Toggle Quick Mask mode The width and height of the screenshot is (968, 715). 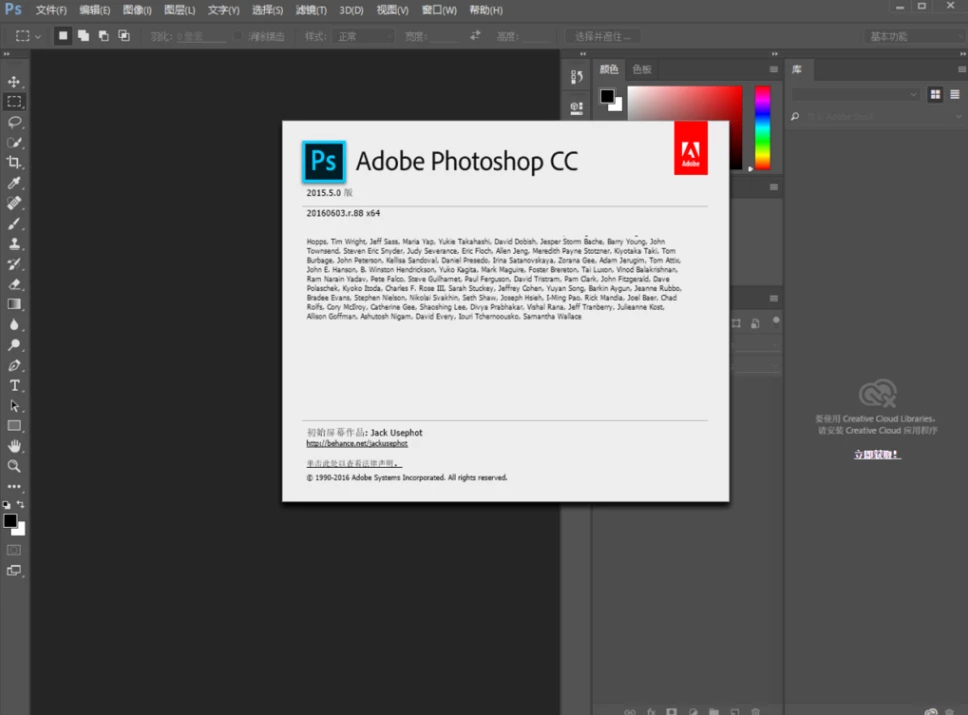[x=14, y=550]
